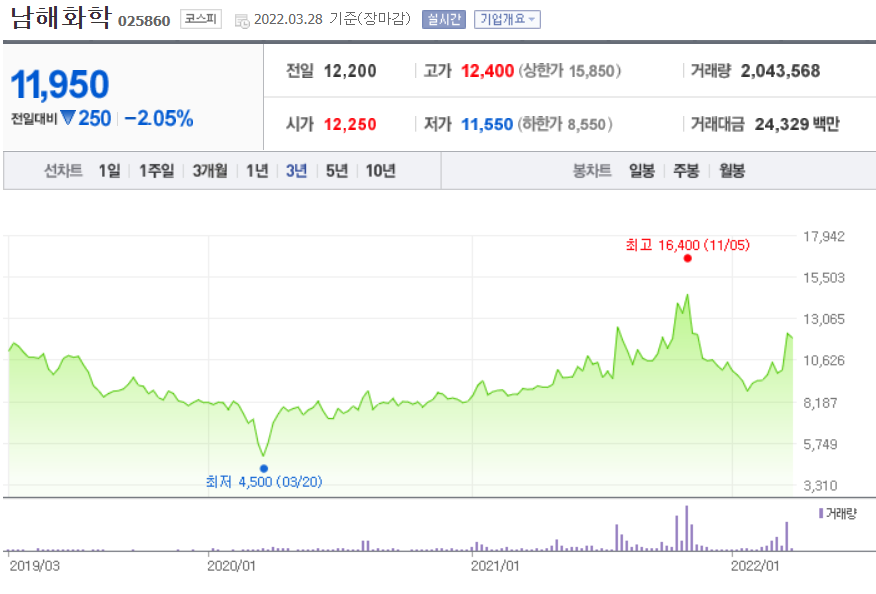Click the stock code 025860
This screenshot has width=876, height=594.
coord(144,21)
